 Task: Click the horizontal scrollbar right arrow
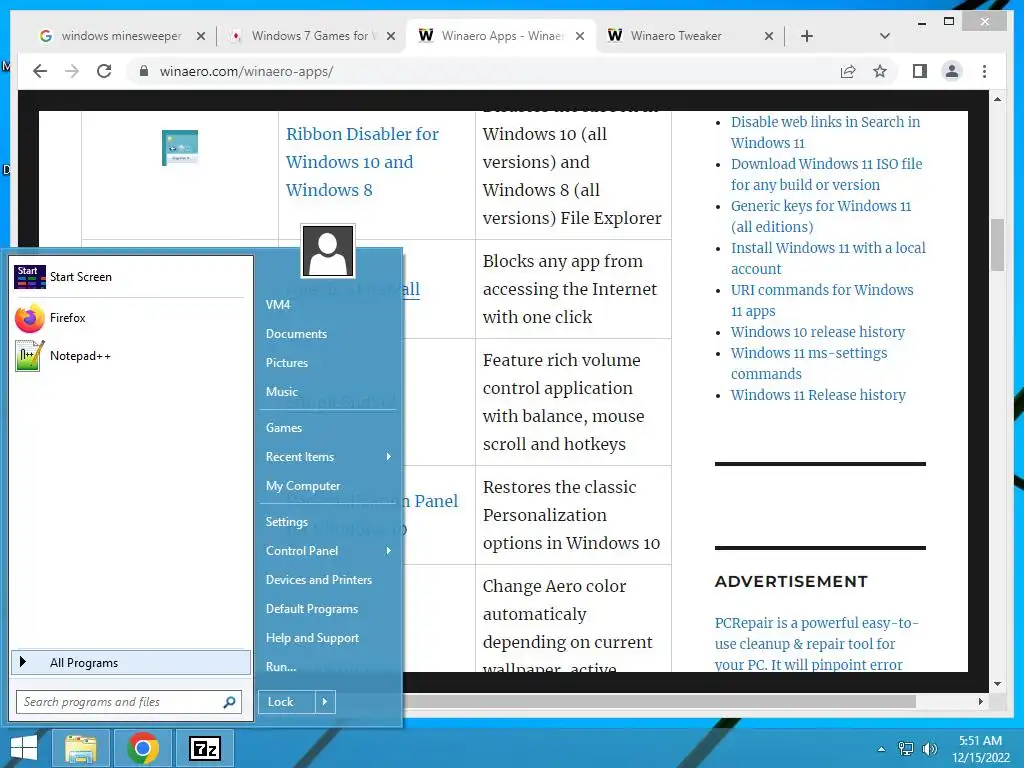(x=980, y=701)
